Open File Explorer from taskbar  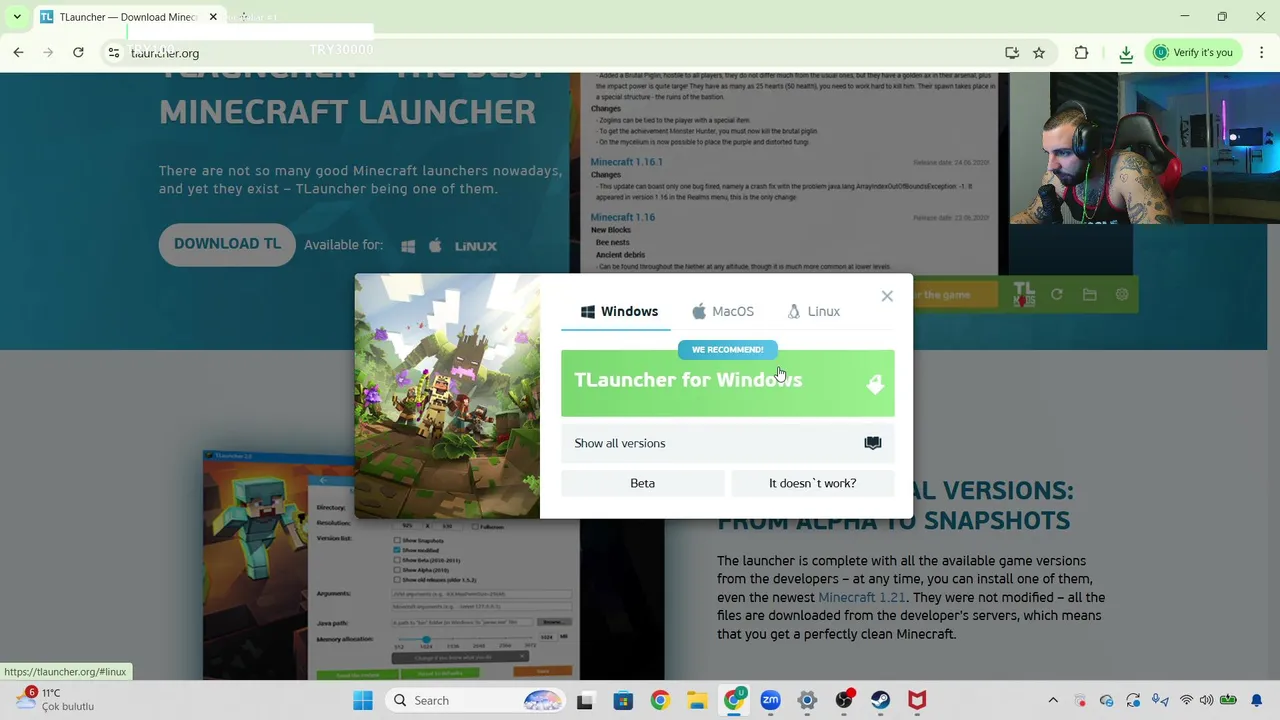tap(697, 700)
